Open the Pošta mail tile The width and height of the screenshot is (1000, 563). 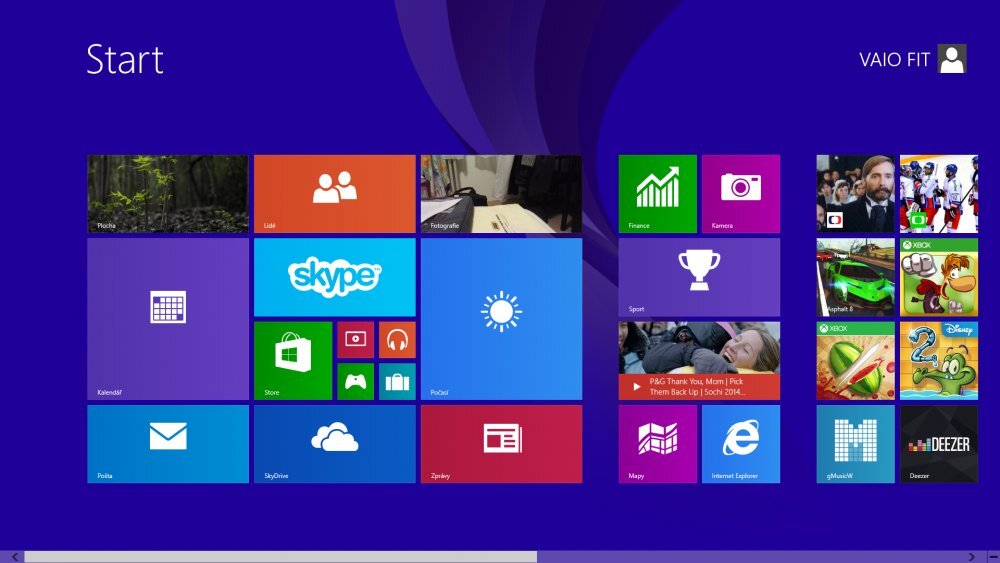click(x=168, y=444)
